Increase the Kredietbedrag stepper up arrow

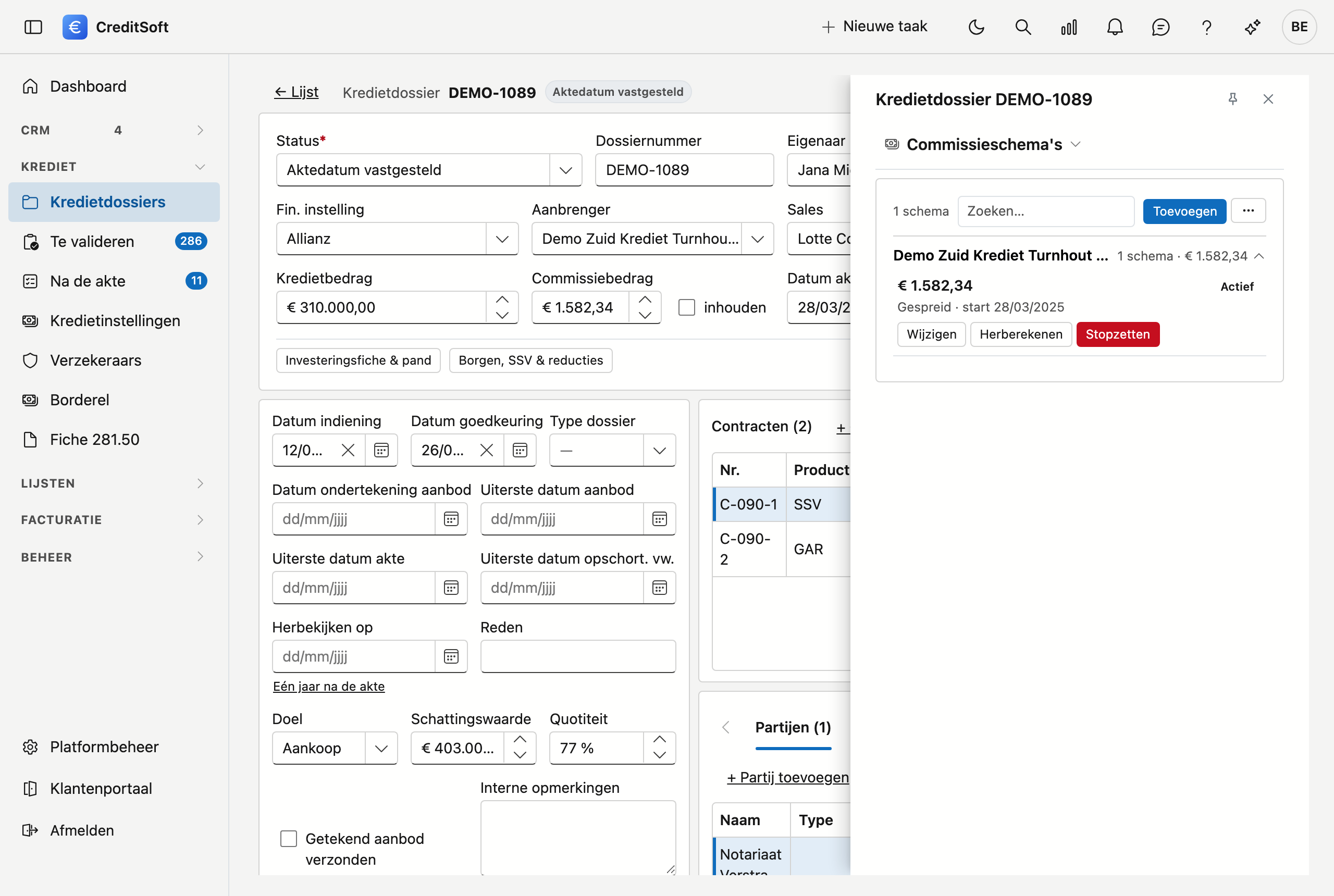[502, 300]
